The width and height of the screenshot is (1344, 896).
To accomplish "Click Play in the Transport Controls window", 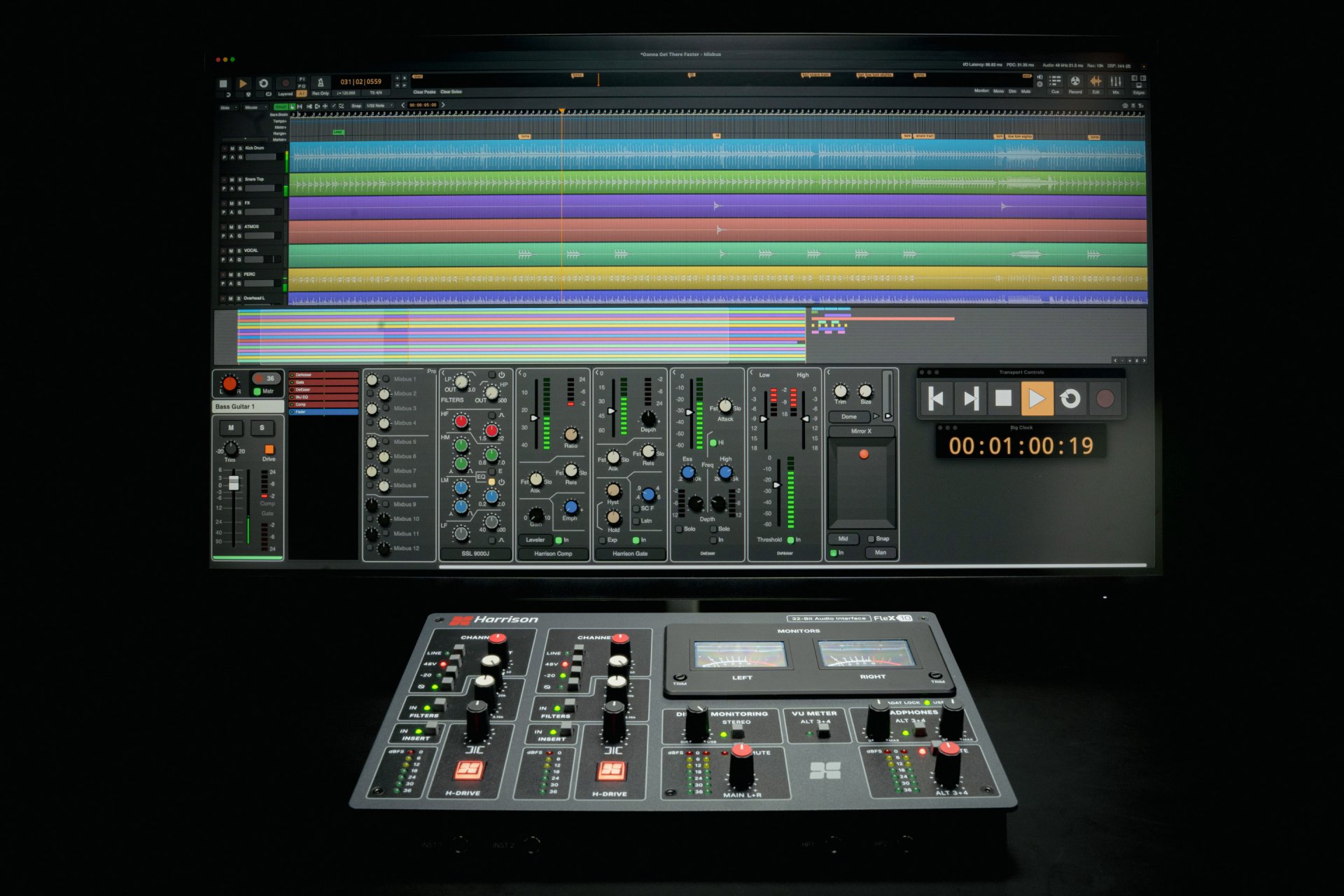I will click(x=1037, y=399).
